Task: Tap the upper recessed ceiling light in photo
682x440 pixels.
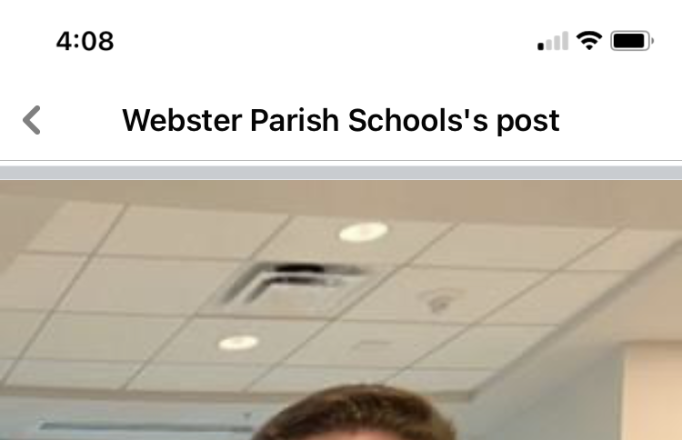Action: (x=363, y=231)
